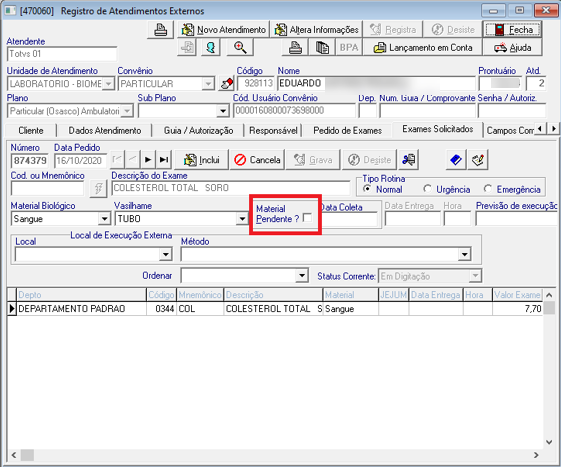This screenshot has height=467, width=561.
Task: Click the BPA button
Action: pos(349,47)
